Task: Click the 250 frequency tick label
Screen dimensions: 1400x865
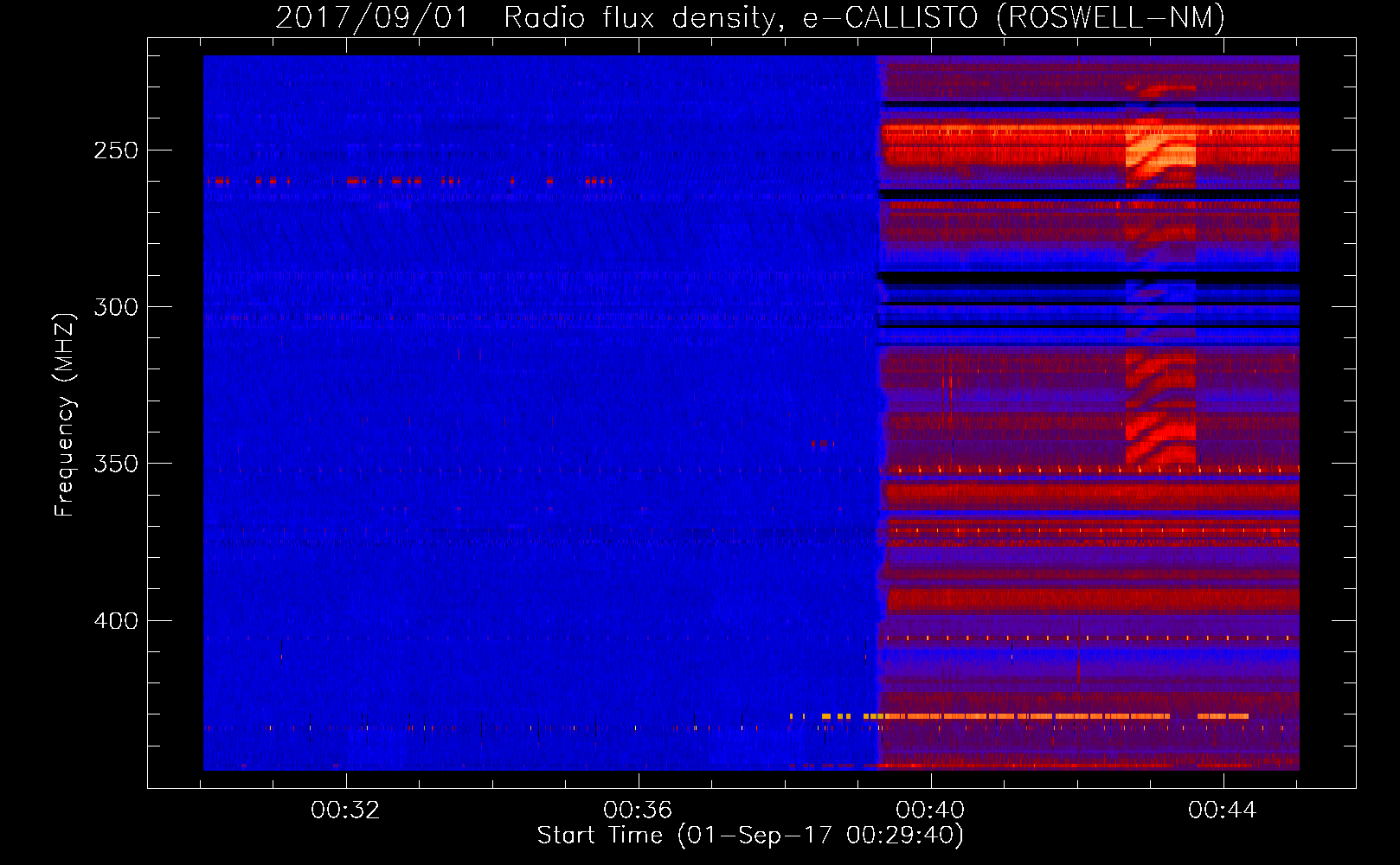Action: point(116,151)
